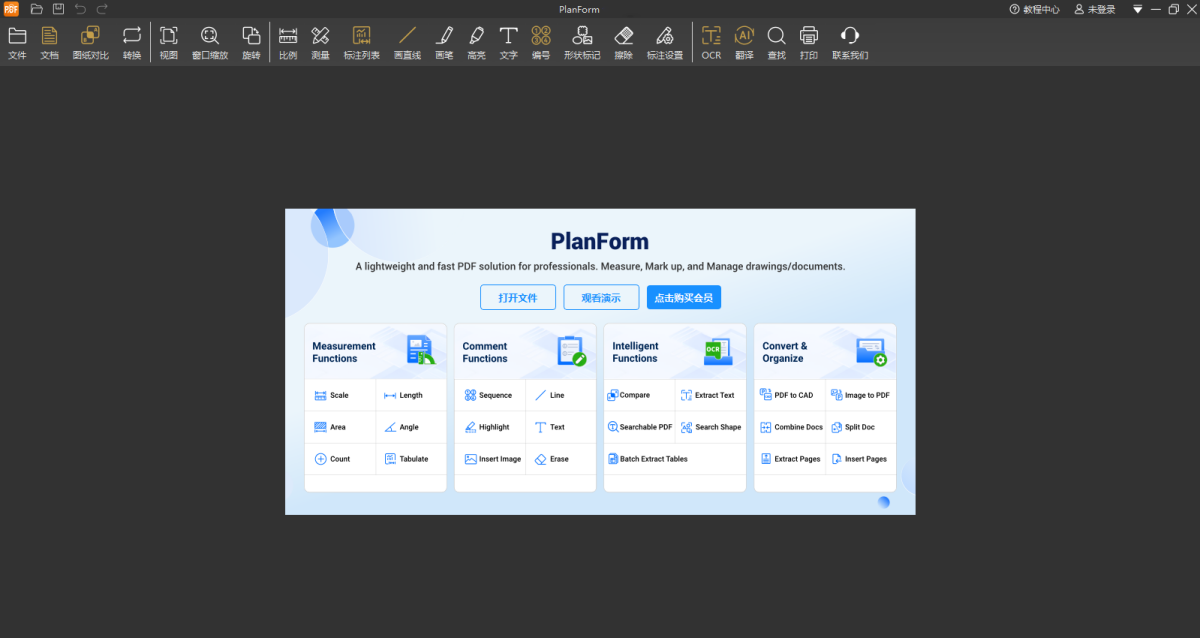Open the 标注设置 annotation settings
Image resolution: width=1200 pixels, height=638 pixels.
(664, 42)
